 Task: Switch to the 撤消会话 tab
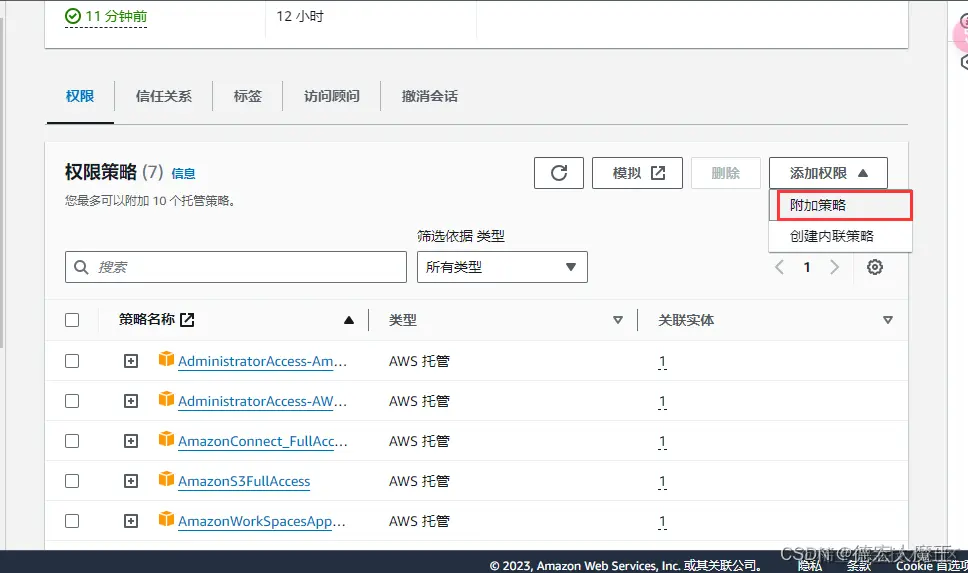click(x=430, y=96)
